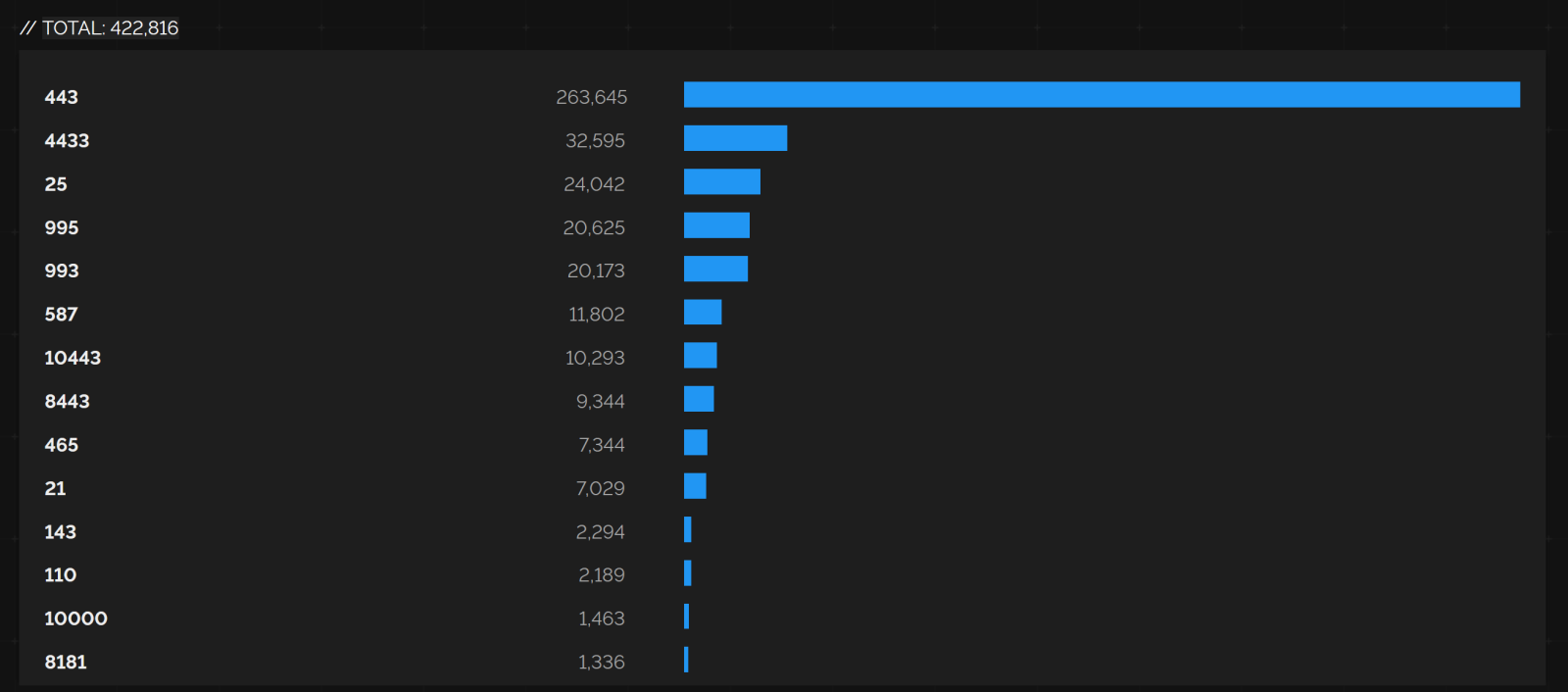Image resolution: width=1568 pixels, height=692 pixels.
Task: Click the thin bar for port 143
Action: pyautogui.click(x=688, y=530)
